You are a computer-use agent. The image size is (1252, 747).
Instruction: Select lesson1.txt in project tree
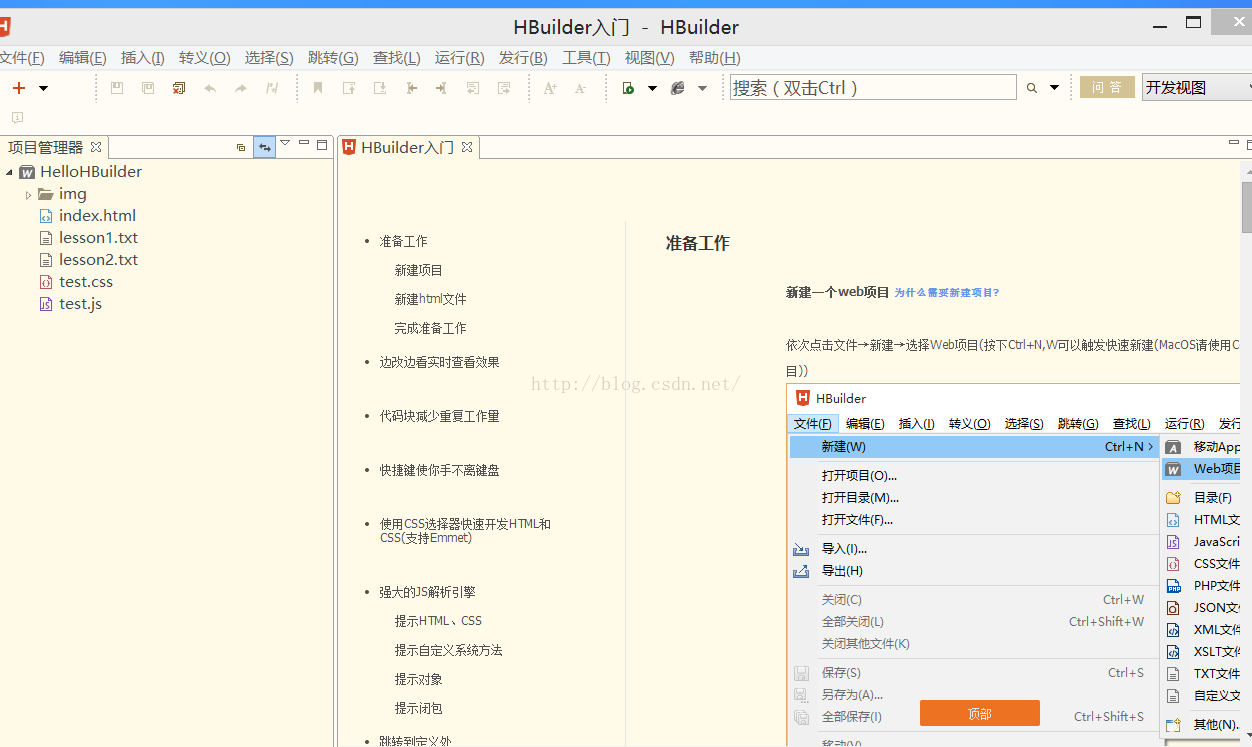98,238
